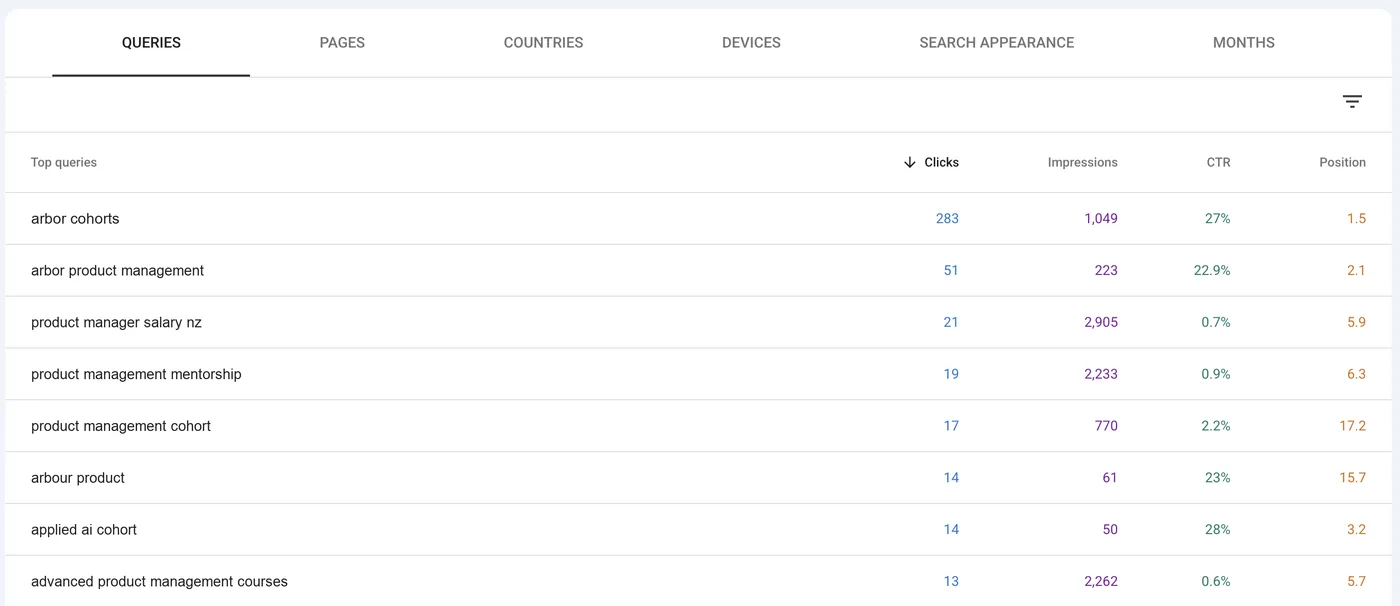Sort the table by Impressions

click(1083, 162)
